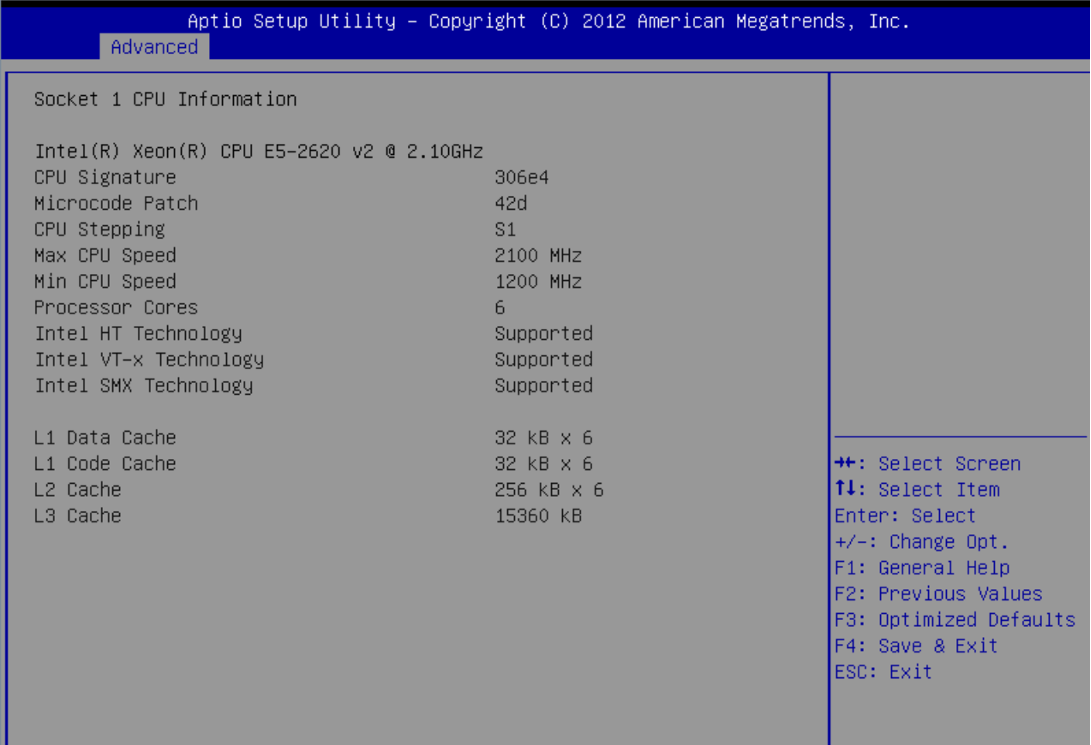Click the L2 Cache label
The width and height of the screenshot is (1091, 745).
click(x=78, y=490)
